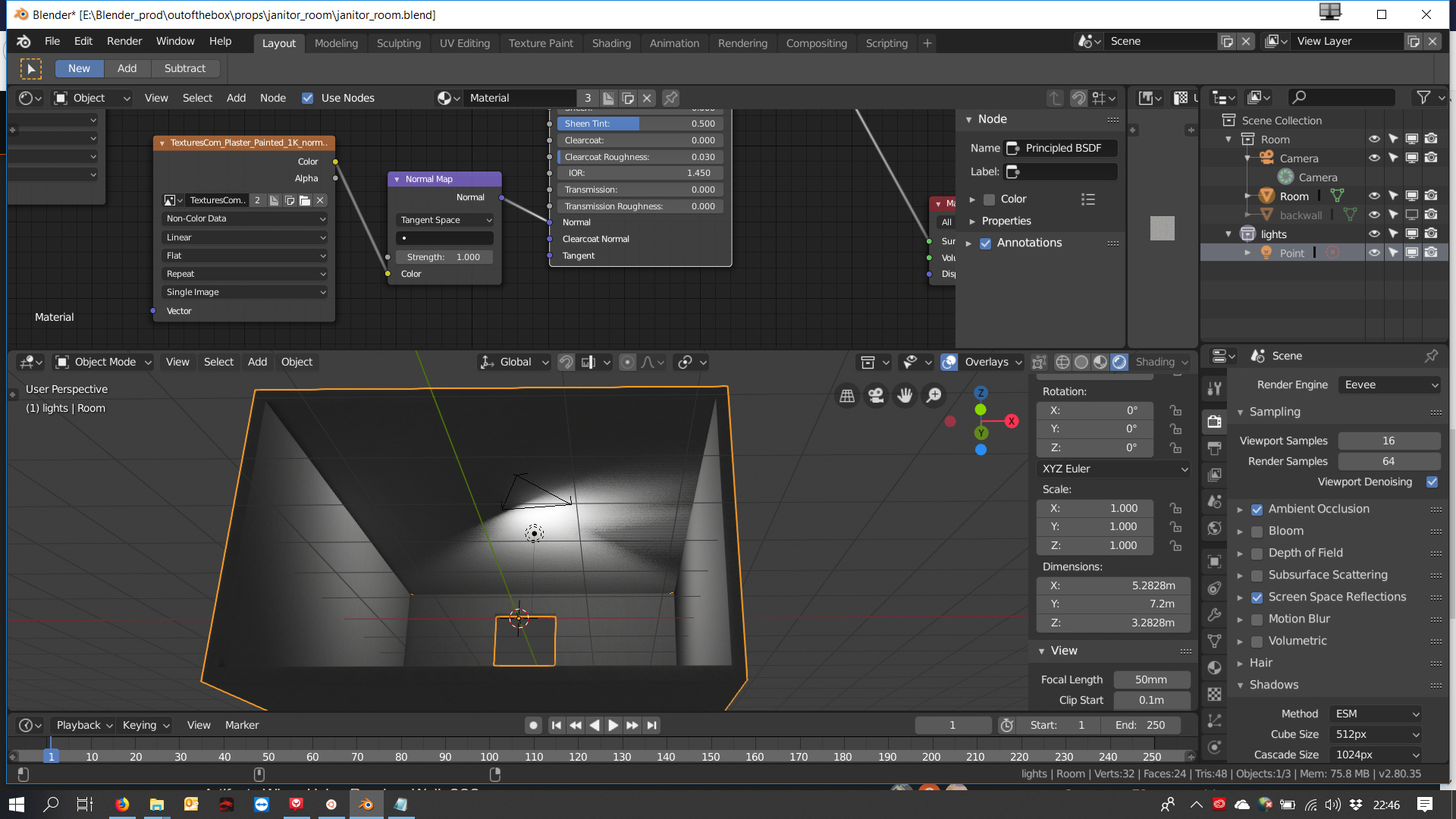Enable the Bloom checkbox
Screen dimensions: 1456x819
pyautogui.click(x=1257, y=532)
